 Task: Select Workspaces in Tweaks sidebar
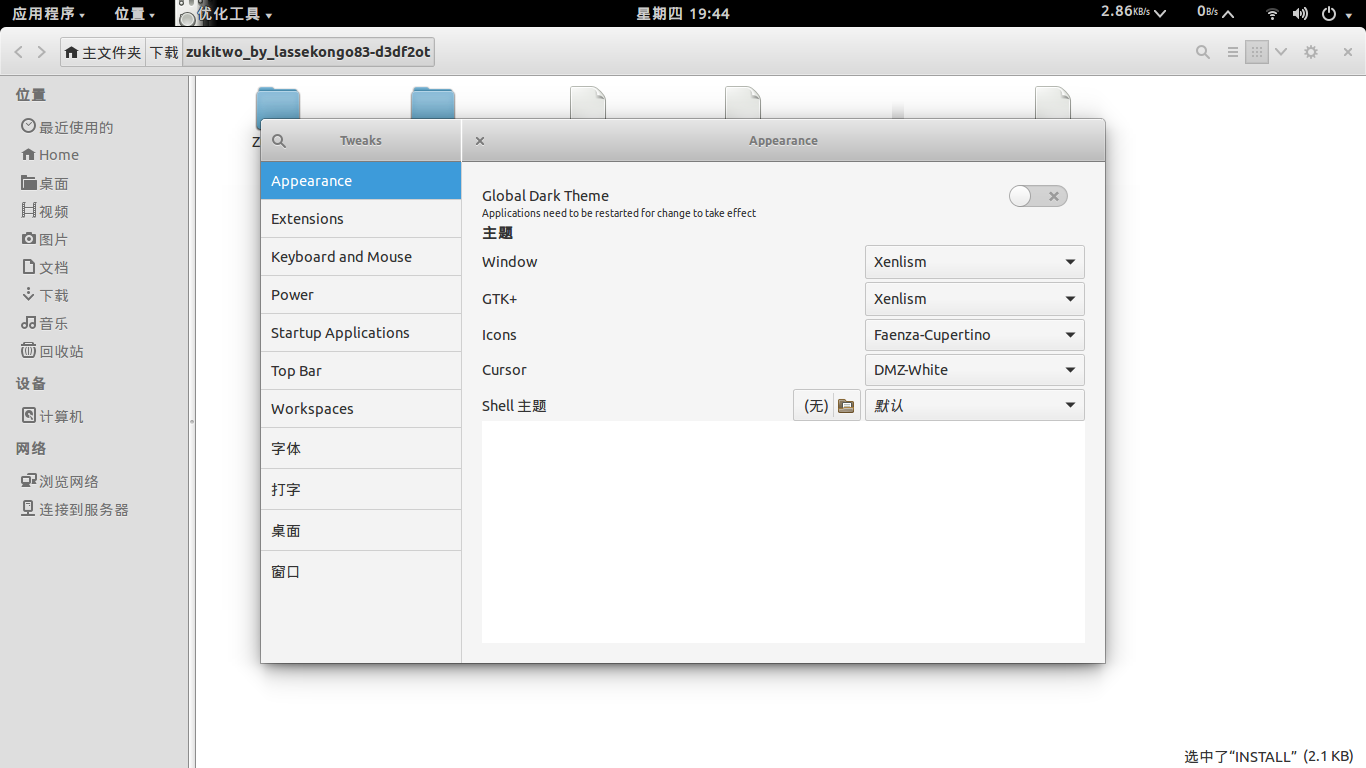(361, 409)
